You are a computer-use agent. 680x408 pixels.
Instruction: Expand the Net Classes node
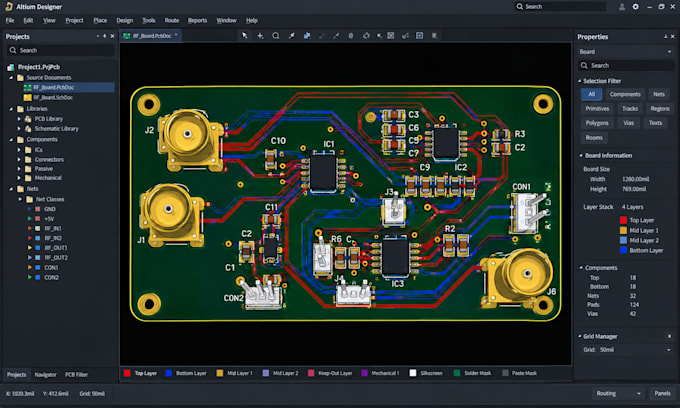click(x=20, y=199)
